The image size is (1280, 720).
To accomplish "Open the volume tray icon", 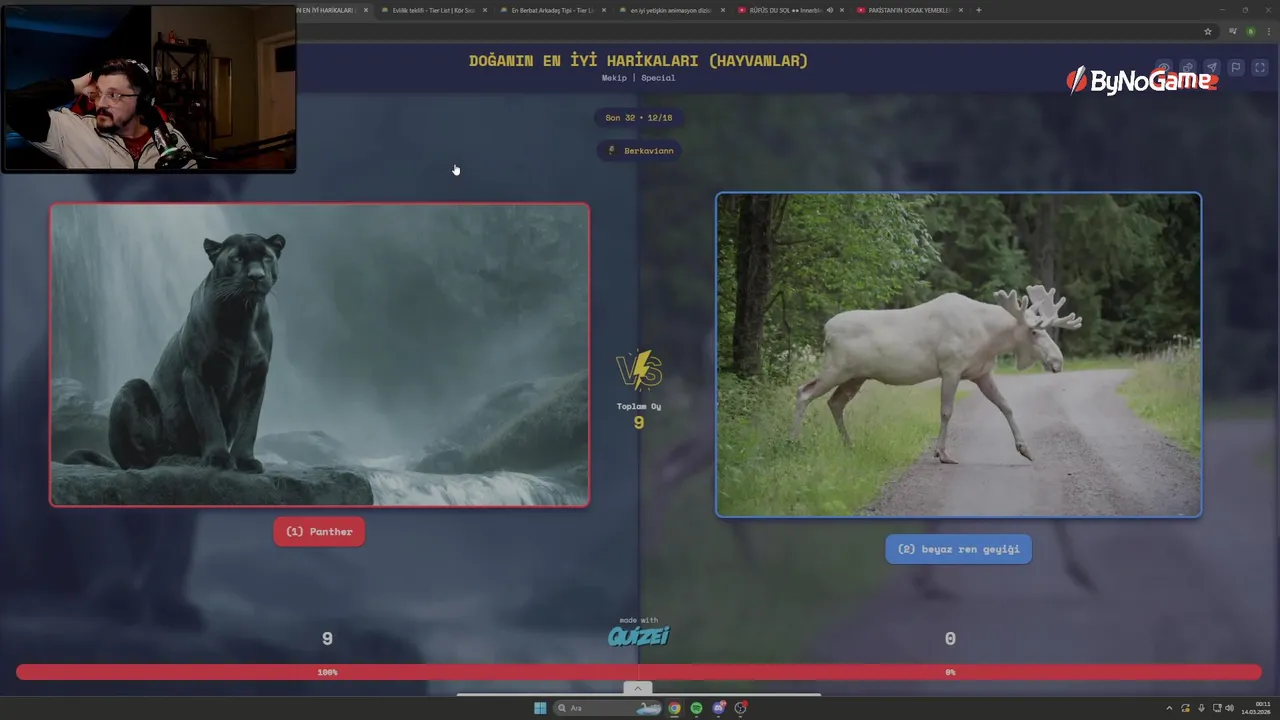I will pyautogui.click(x=1229, y=708).
